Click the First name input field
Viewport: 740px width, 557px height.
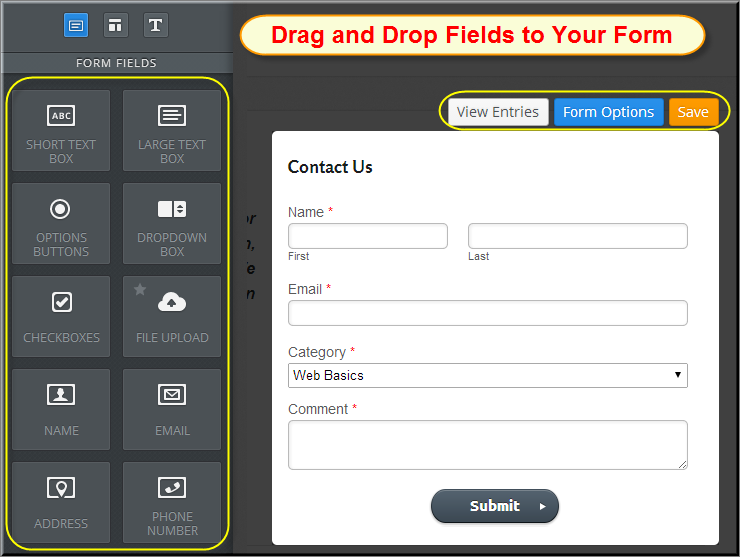(367, 236)
